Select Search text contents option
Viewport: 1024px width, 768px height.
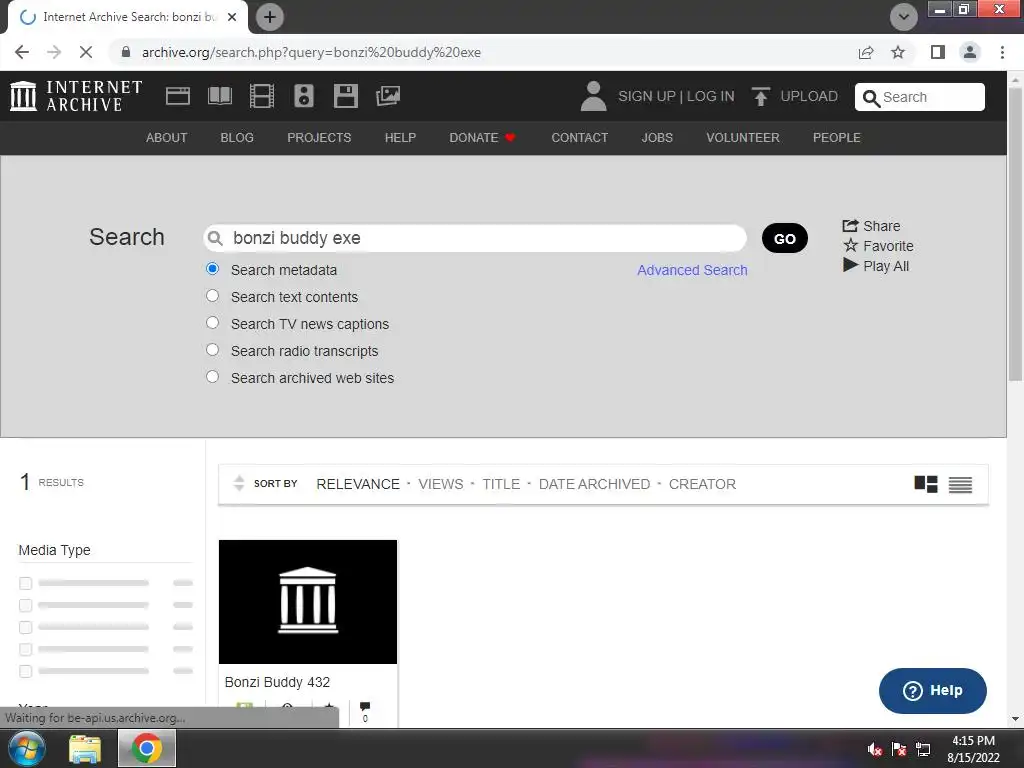[x=212, y=296]
